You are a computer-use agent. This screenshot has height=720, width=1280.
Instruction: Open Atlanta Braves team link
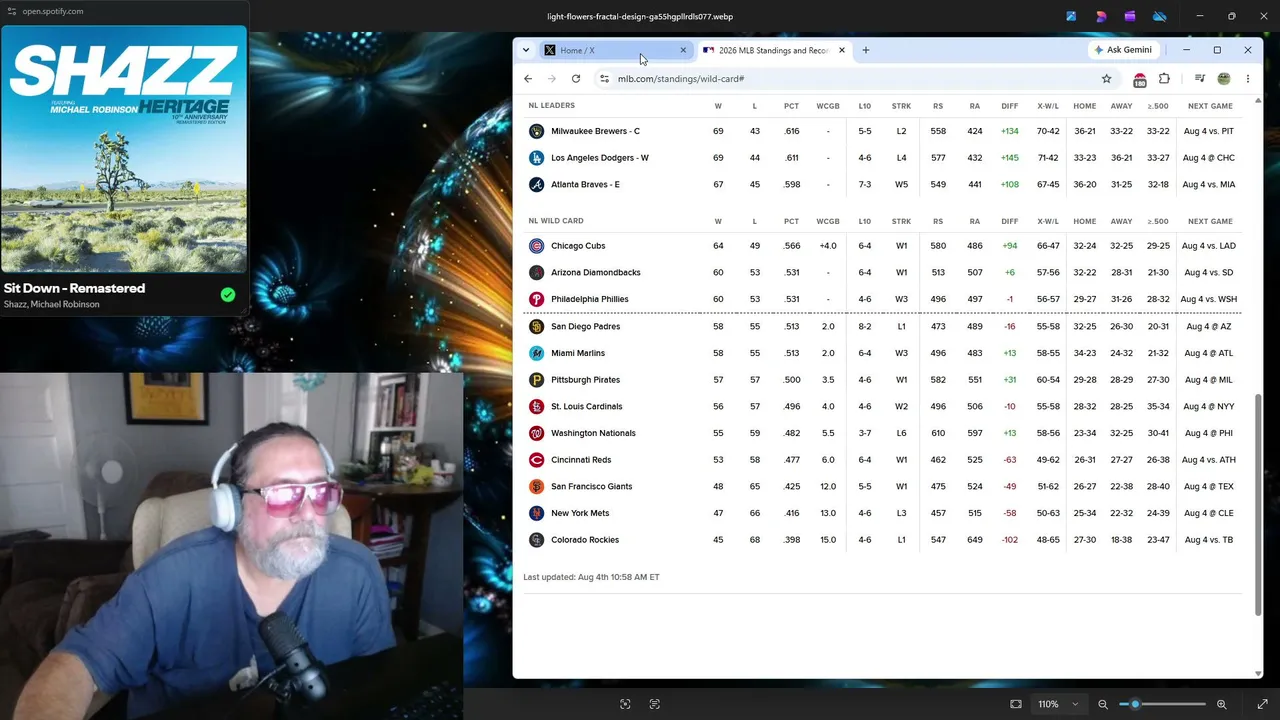[586, 185]
